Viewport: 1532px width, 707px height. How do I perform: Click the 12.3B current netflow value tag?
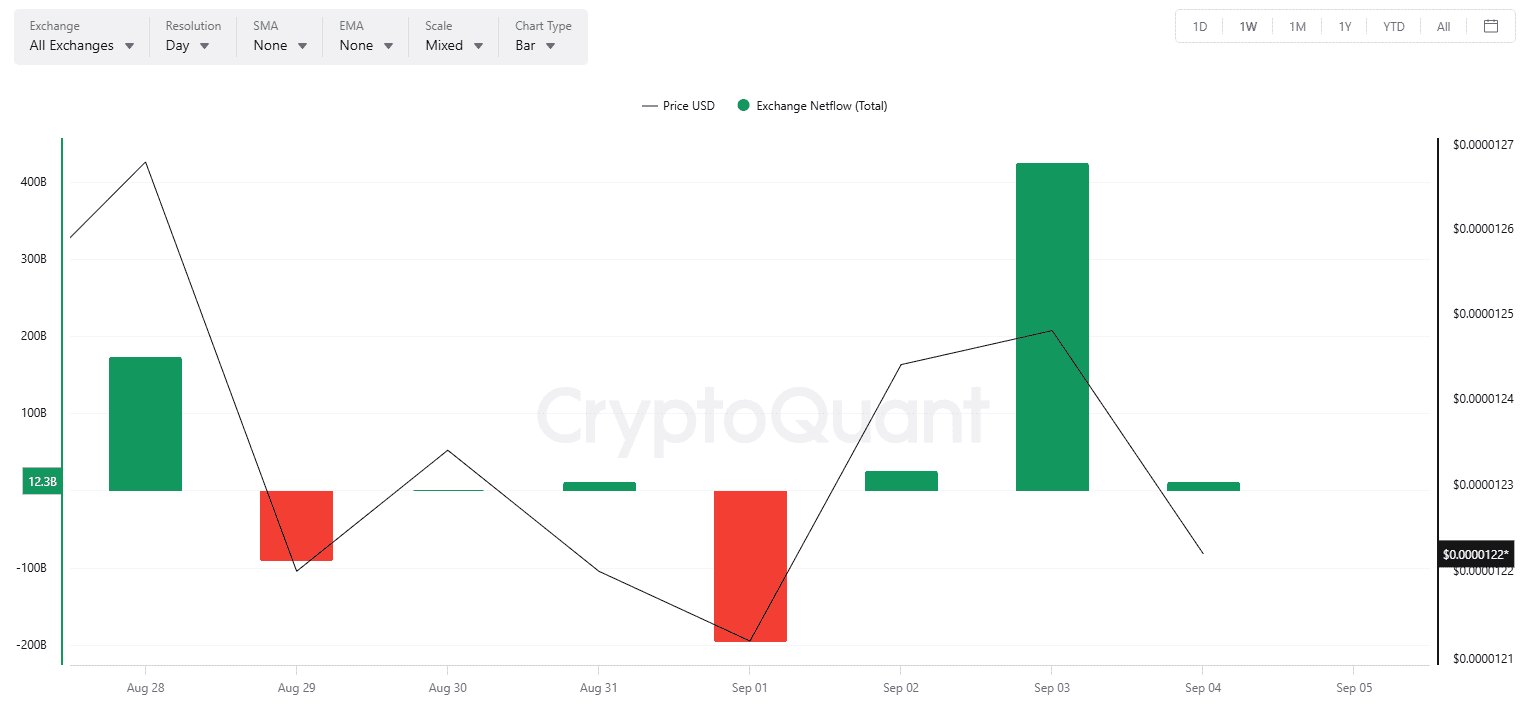(x=42, y=482)
